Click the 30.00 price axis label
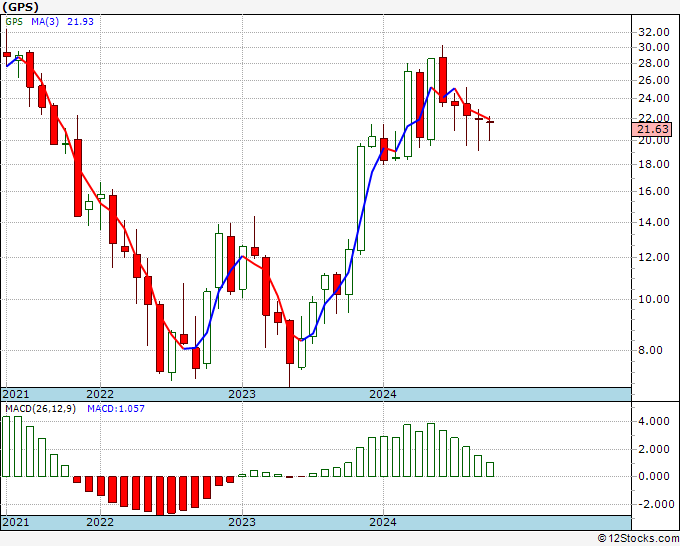 [x=654, y=47]
